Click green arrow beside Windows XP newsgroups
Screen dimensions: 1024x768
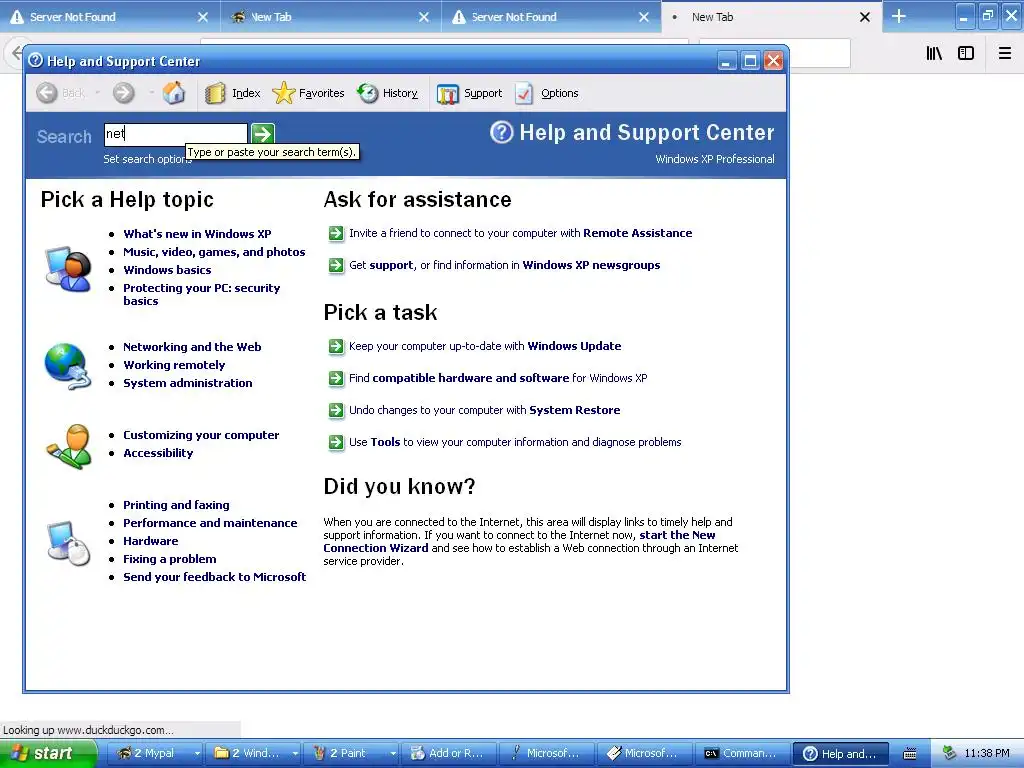tap(336, 265)
